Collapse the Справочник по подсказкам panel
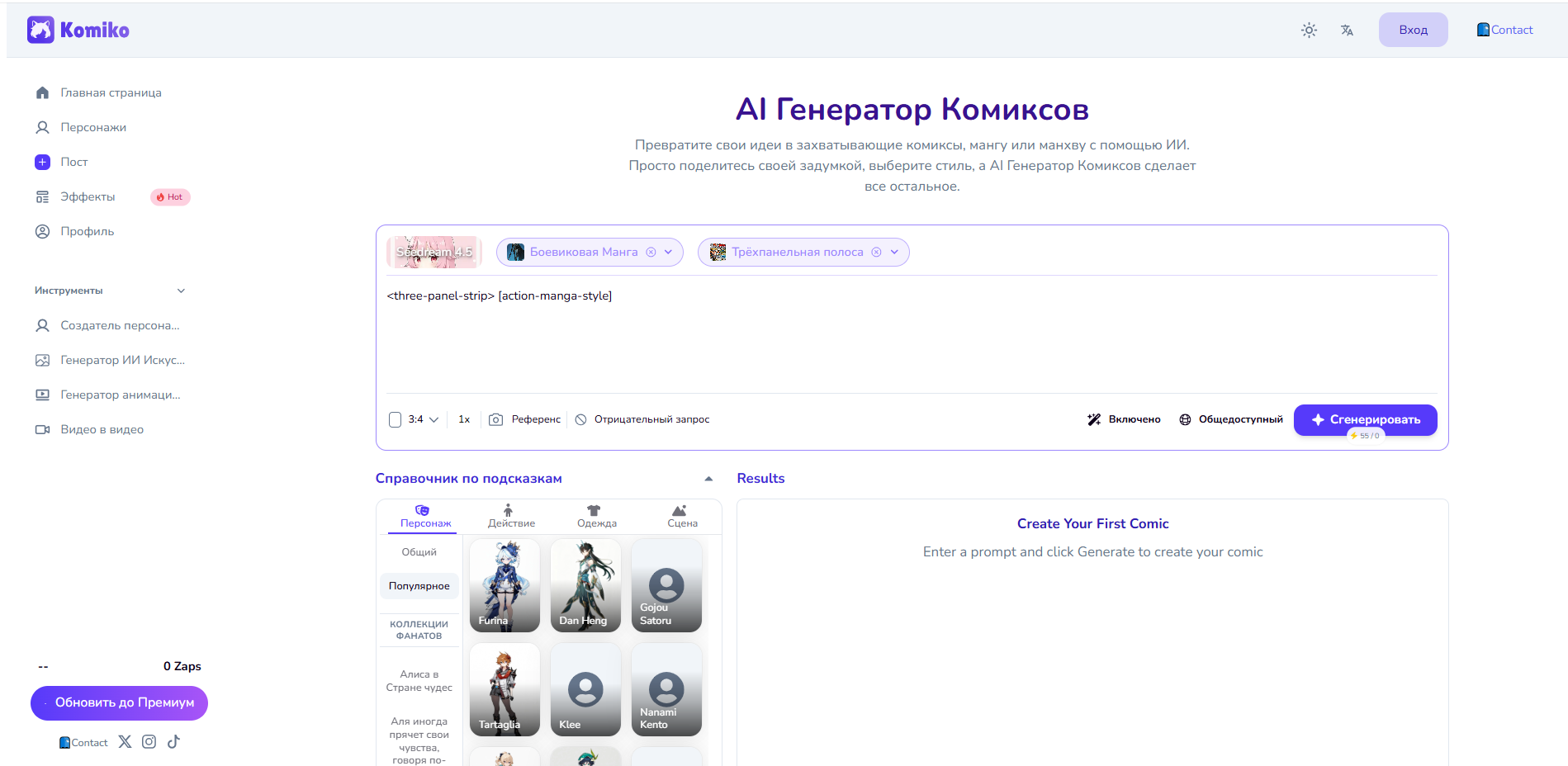The image size is (1568, 766). (708, 479)
